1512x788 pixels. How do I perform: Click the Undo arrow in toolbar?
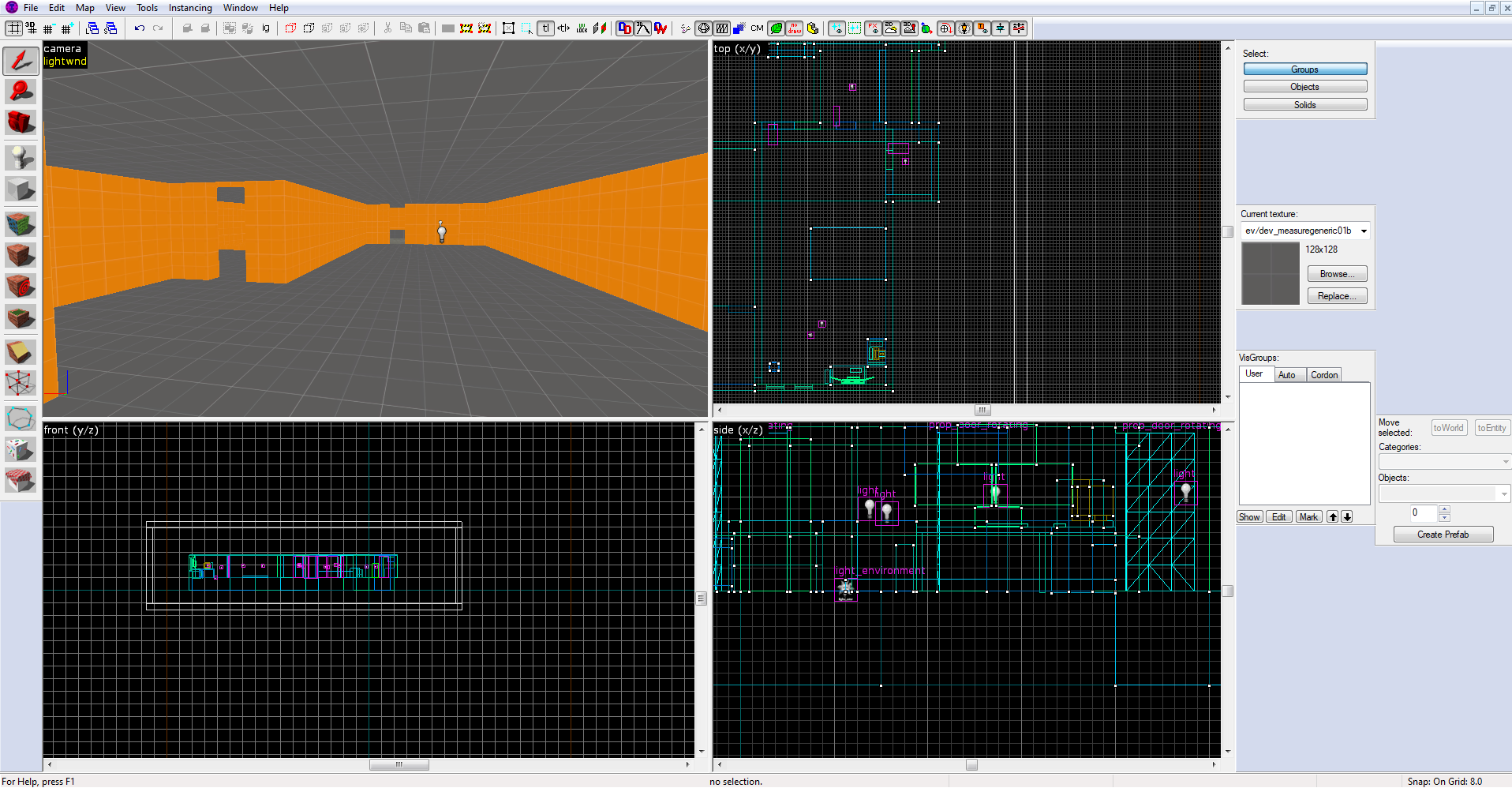coord(140,28)
